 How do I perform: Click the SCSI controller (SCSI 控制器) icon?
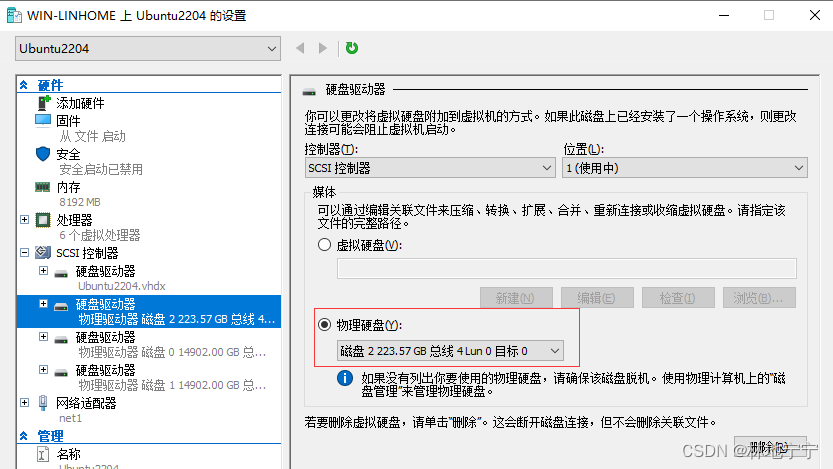point(43,252)
